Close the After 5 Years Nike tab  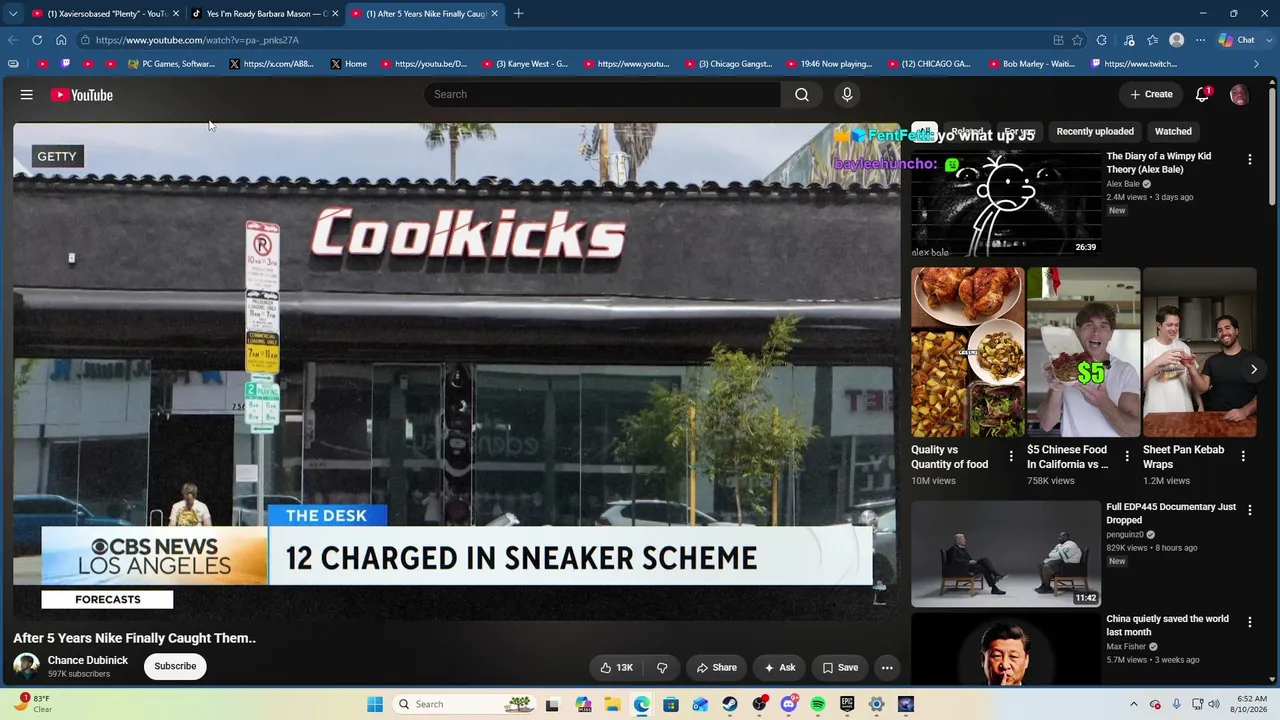pos(494,14)
